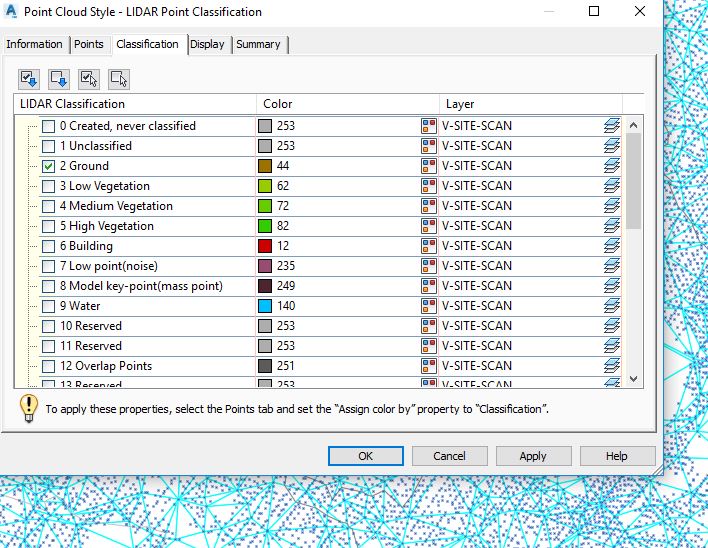The width and height of the screenshot is (708, 548).
Task: Click the High Vegetation green swatch 82
Action: [265, 226]
